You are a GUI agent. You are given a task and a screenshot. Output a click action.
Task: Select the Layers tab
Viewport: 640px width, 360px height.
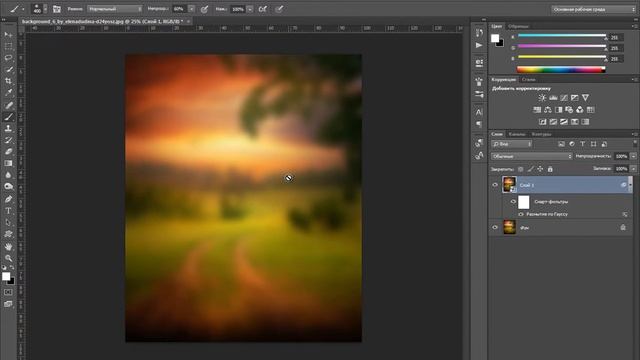coord(497,134)
